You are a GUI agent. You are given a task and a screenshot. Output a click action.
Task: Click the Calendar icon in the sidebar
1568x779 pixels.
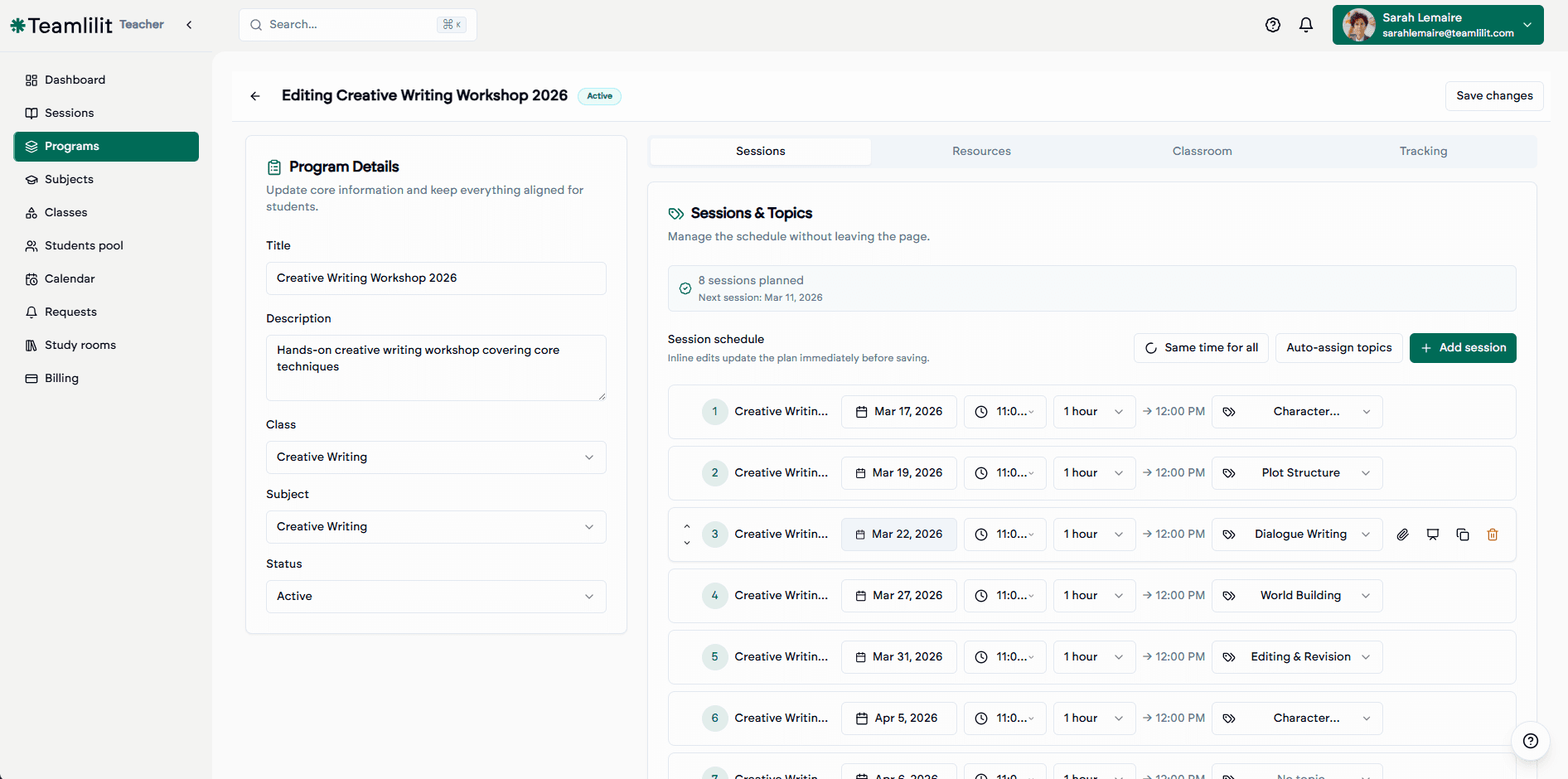coord(32,278)
